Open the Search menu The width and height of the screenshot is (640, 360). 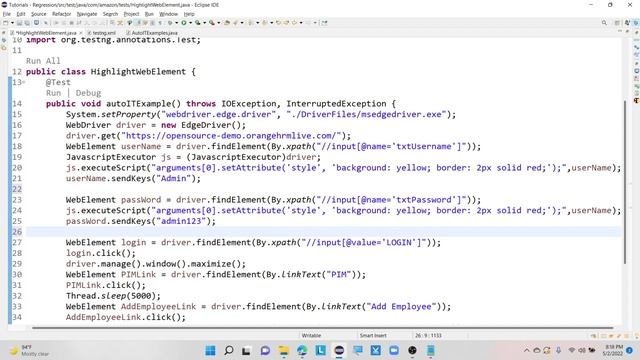pos(110,14)
